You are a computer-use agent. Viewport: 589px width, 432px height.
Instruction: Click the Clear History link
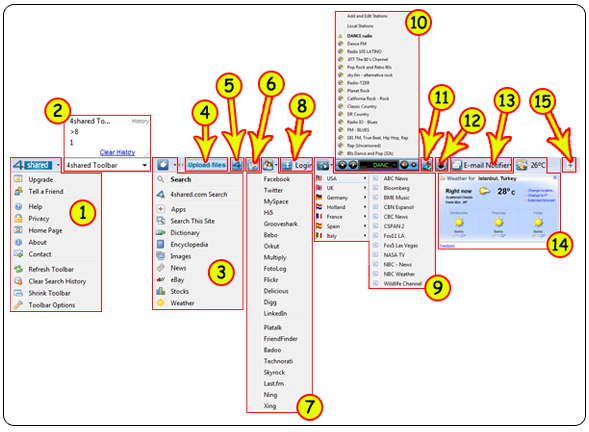[117, 152]
